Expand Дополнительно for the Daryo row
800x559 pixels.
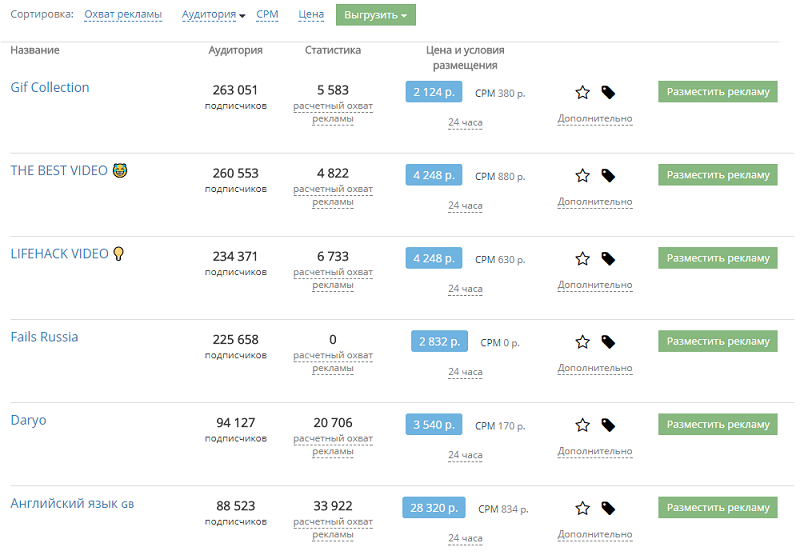pos(595,451)
